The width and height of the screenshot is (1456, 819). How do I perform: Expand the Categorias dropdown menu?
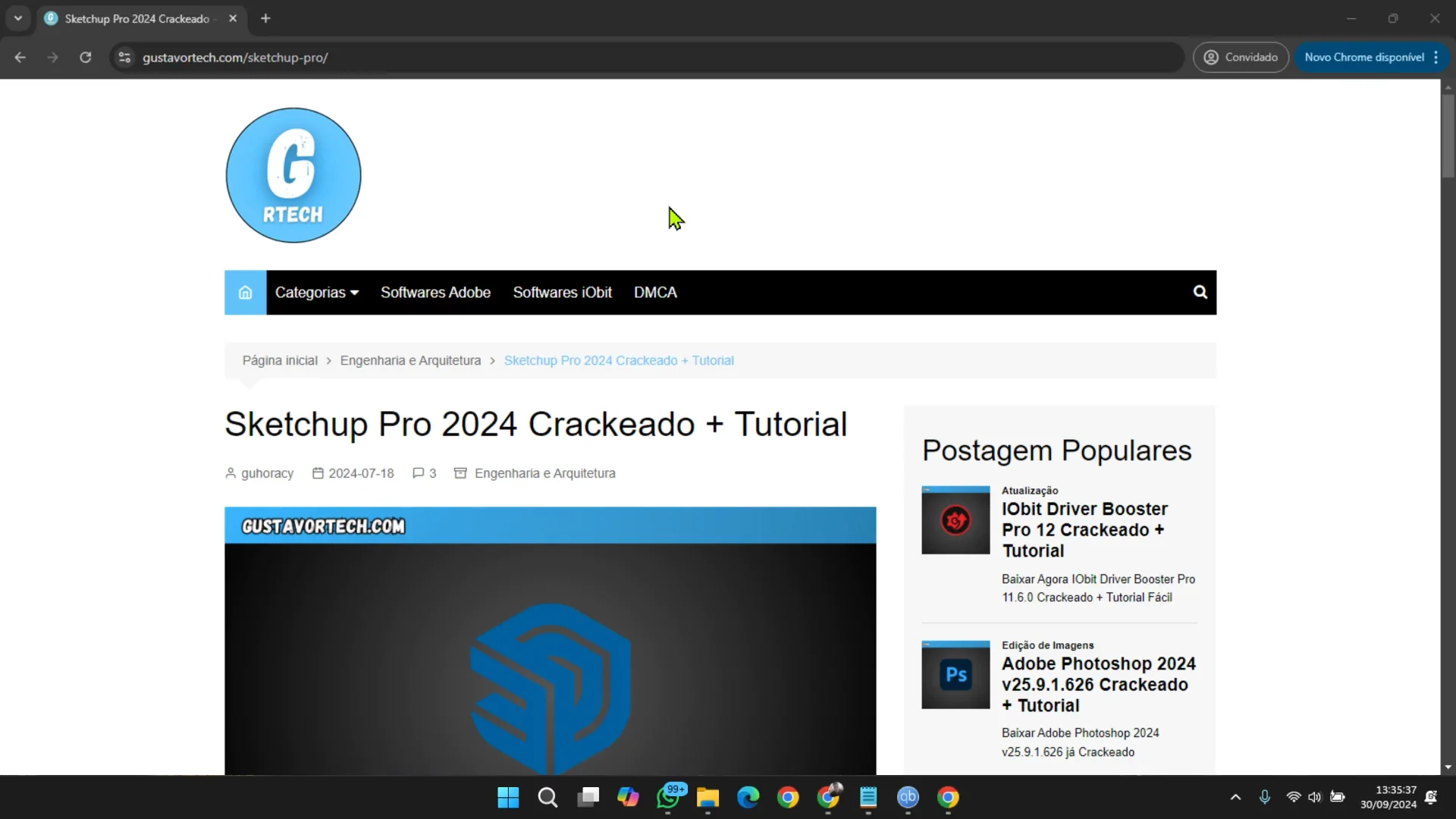coord(316,293)
